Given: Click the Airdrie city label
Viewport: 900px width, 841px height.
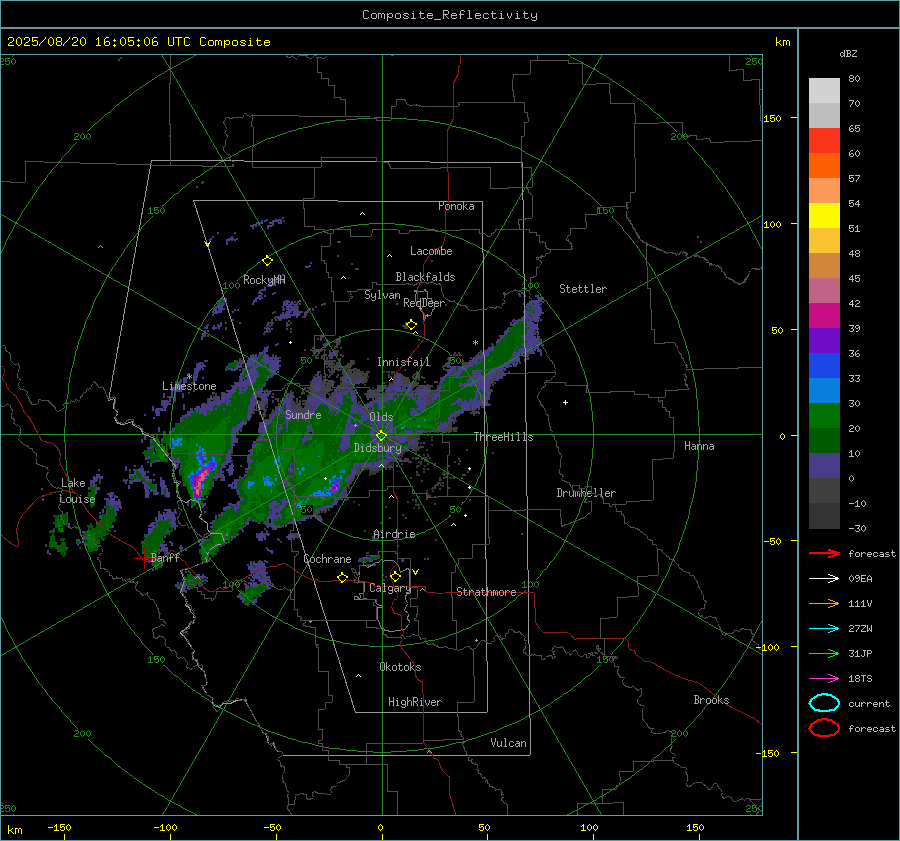Looking at the screenshot, I should (394, 534).
